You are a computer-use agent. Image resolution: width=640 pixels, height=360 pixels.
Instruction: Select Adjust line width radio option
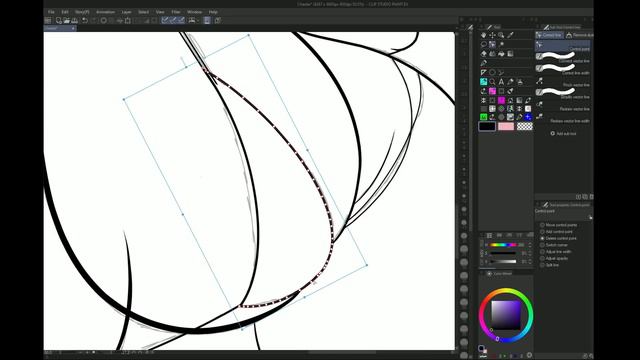coord(542,251)
